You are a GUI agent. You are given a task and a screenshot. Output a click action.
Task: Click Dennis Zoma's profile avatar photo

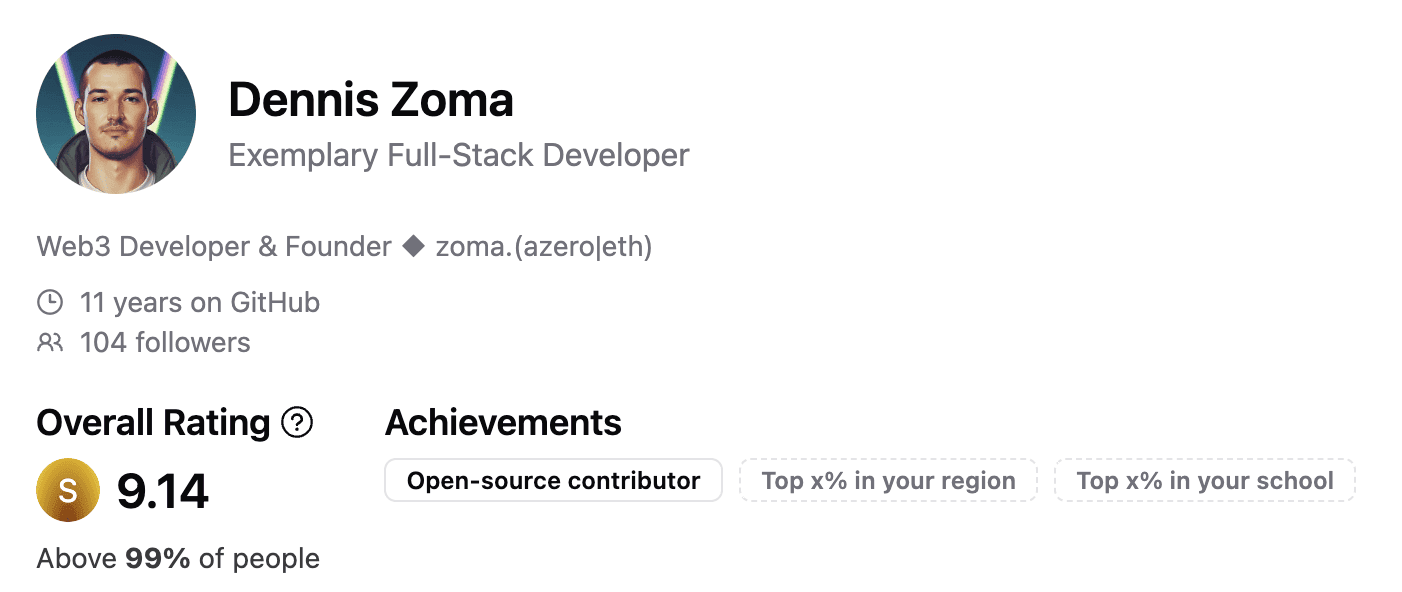coord(116,114)
